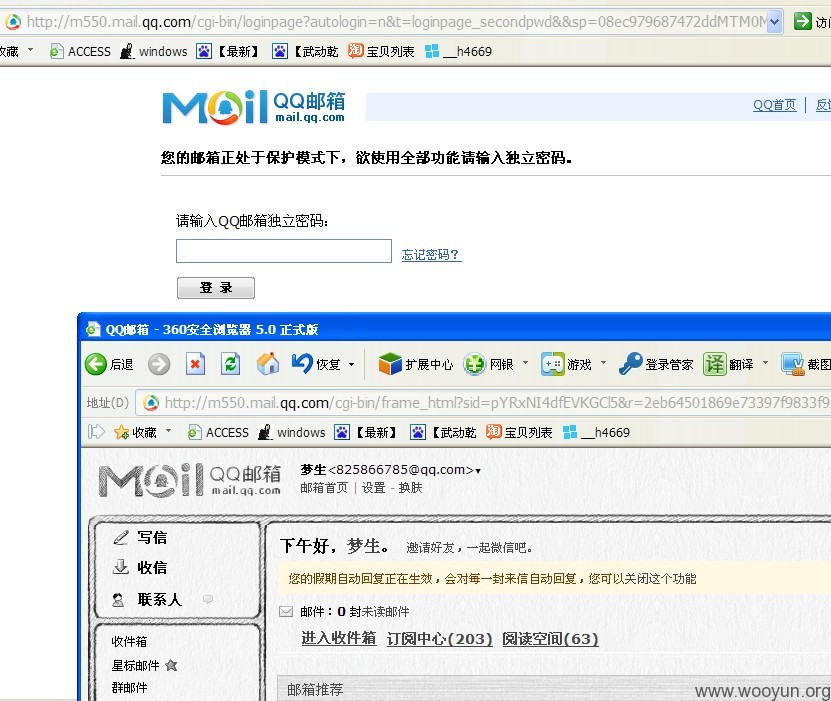Open the Extension Center (扩展中心) cube icon
831x701 pixels.
391,365
